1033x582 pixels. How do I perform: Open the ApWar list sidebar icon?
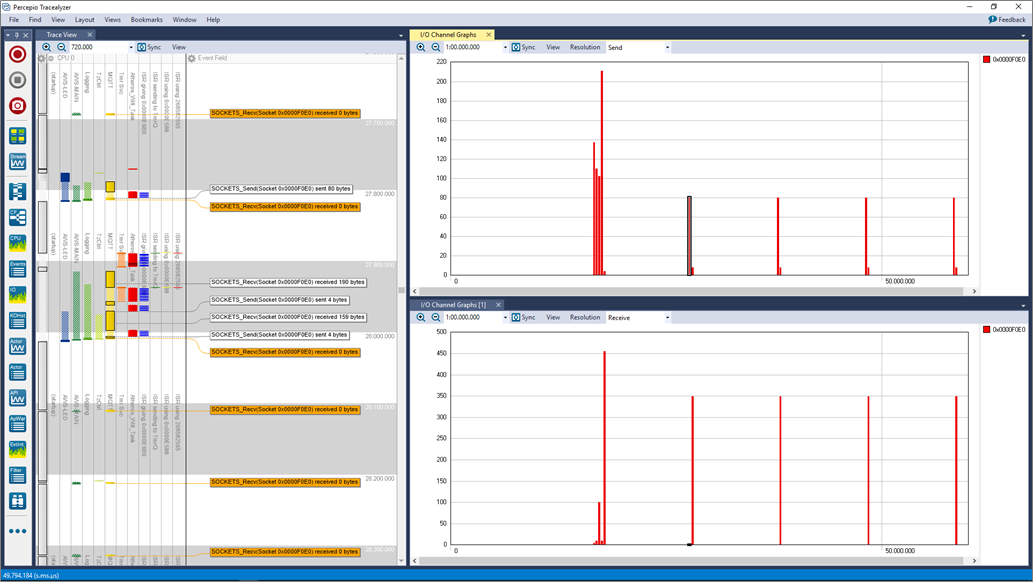tap(17, 423)
